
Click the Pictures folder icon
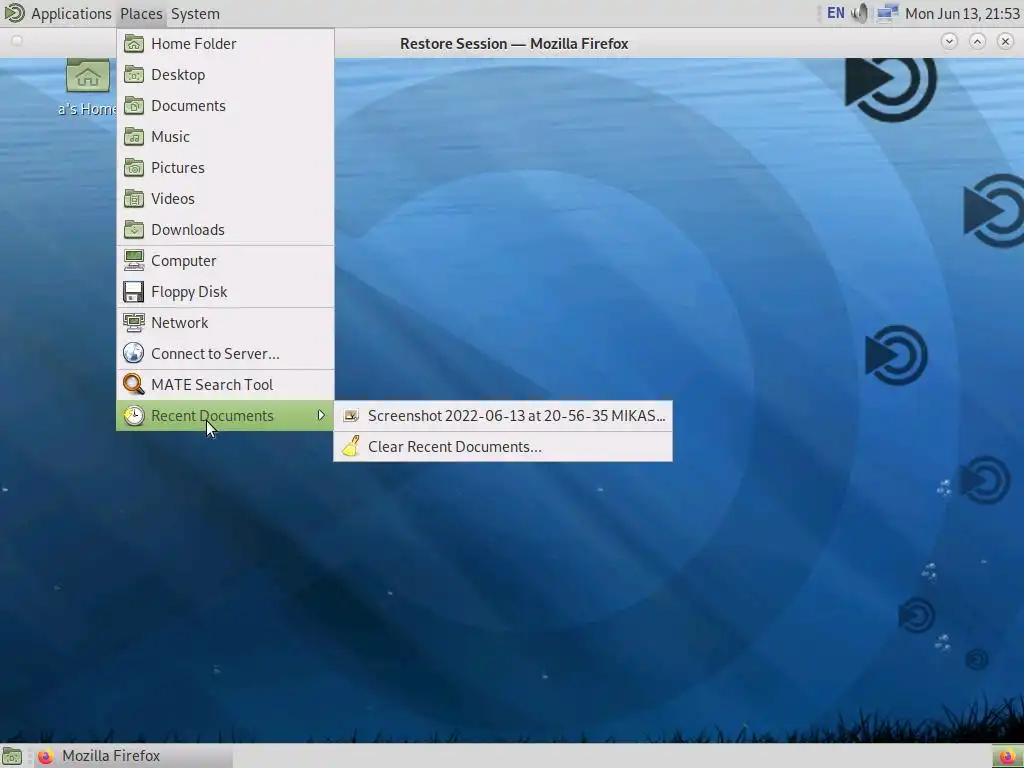[134, 168]
